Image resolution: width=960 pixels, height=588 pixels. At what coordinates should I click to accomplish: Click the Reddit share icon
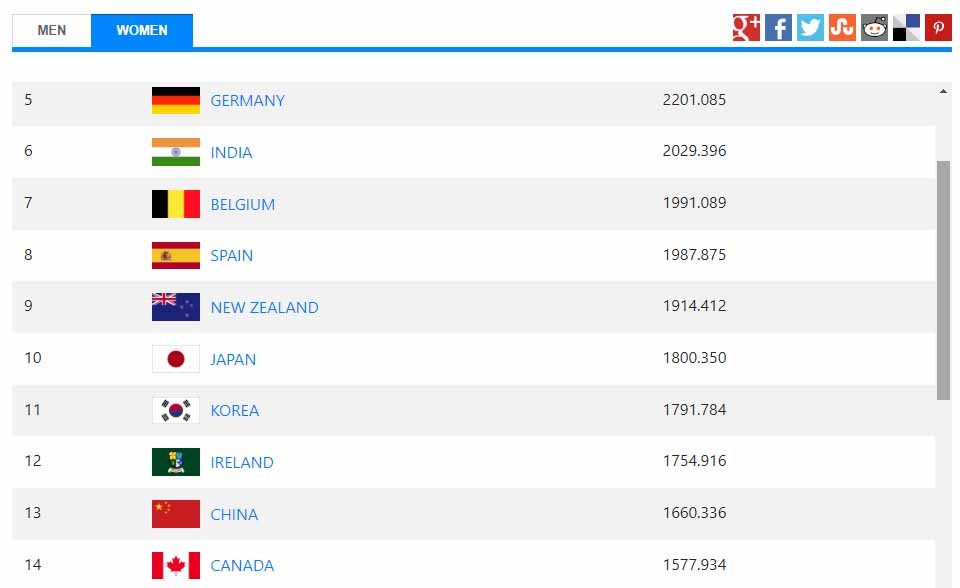point(874,28)
